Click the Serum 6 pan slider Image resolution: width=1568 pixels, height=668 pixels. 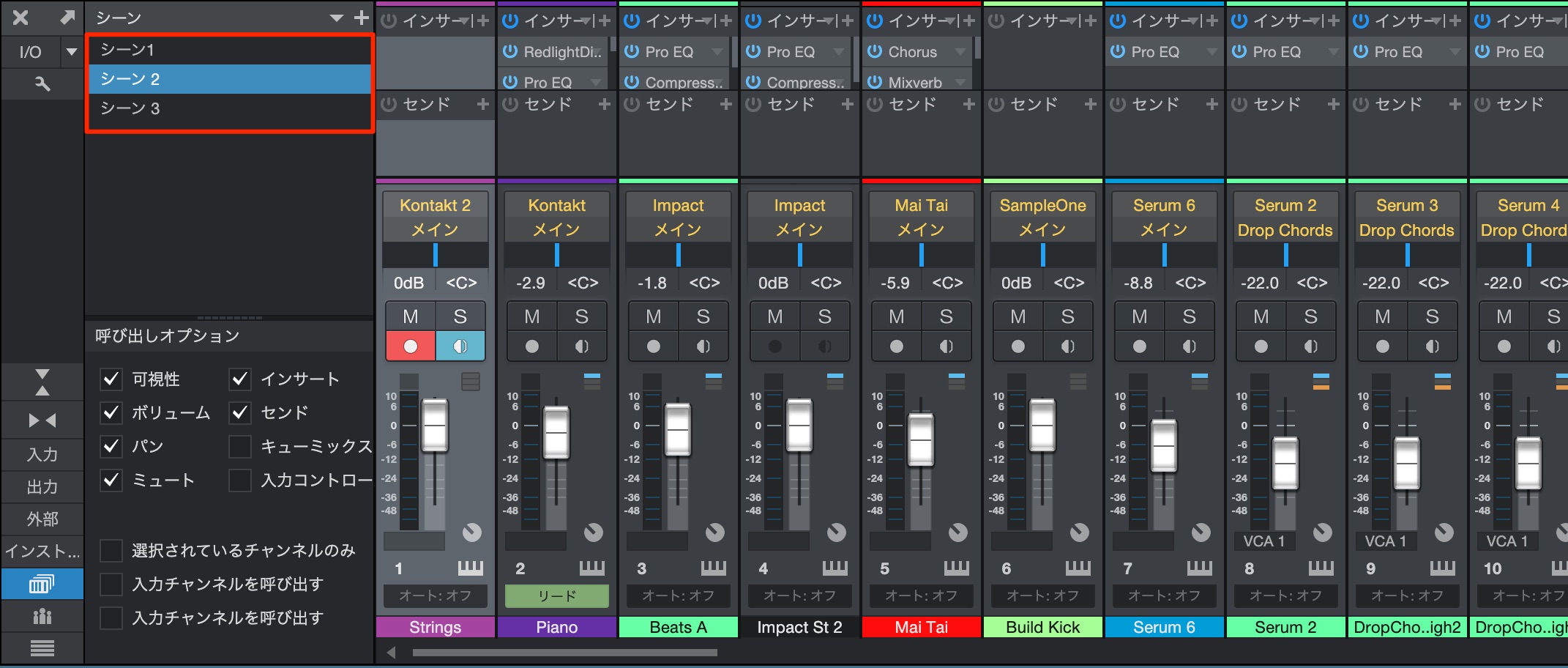coord(1164,255)
